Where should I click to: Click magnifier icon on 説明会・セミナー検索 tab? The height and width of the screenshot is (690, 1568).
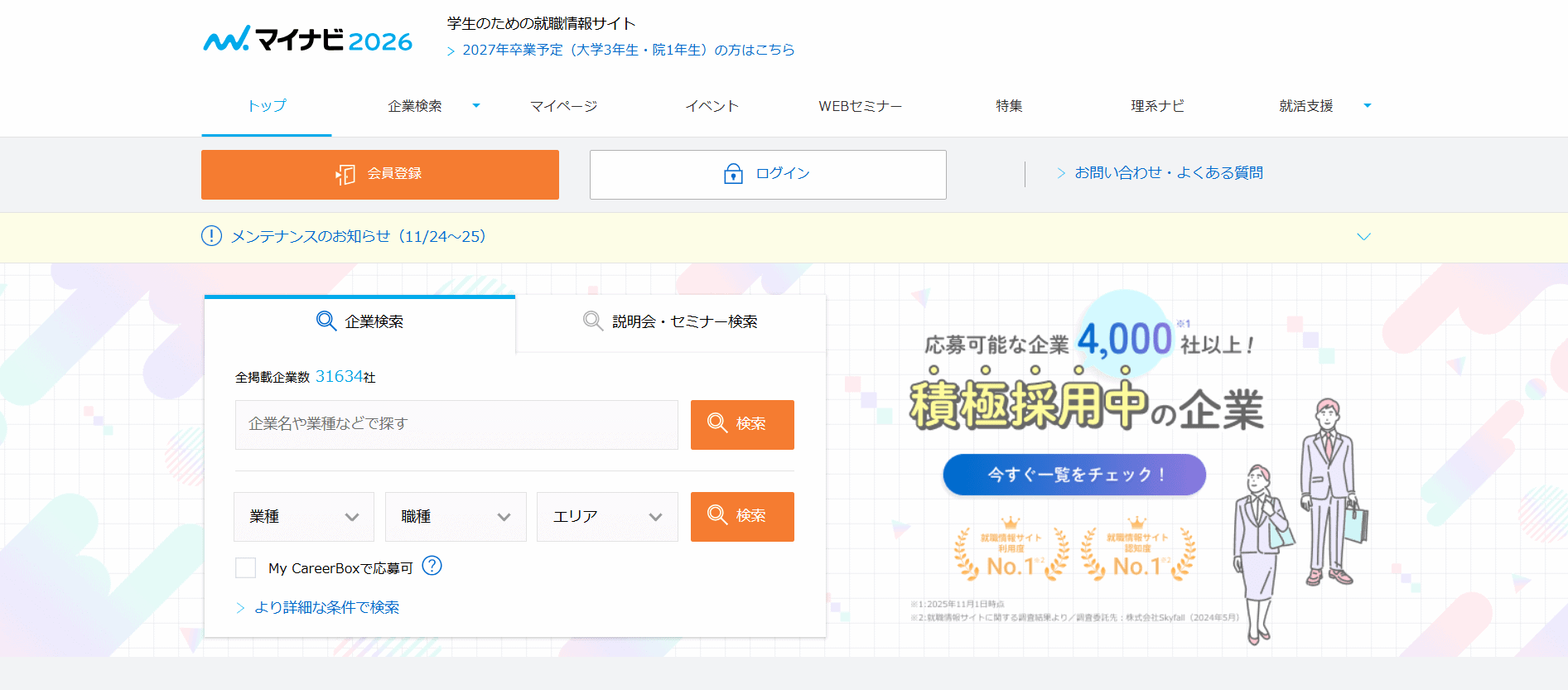pos(593,321)
